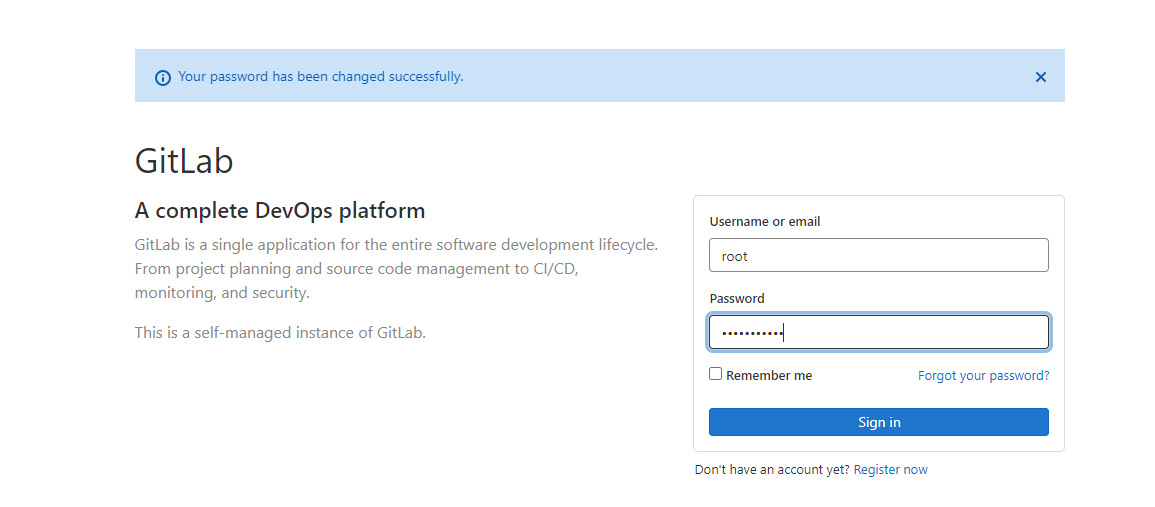Follow the Register now link
This screenshot has height=507, width=1155.
[x=891, y=469]
